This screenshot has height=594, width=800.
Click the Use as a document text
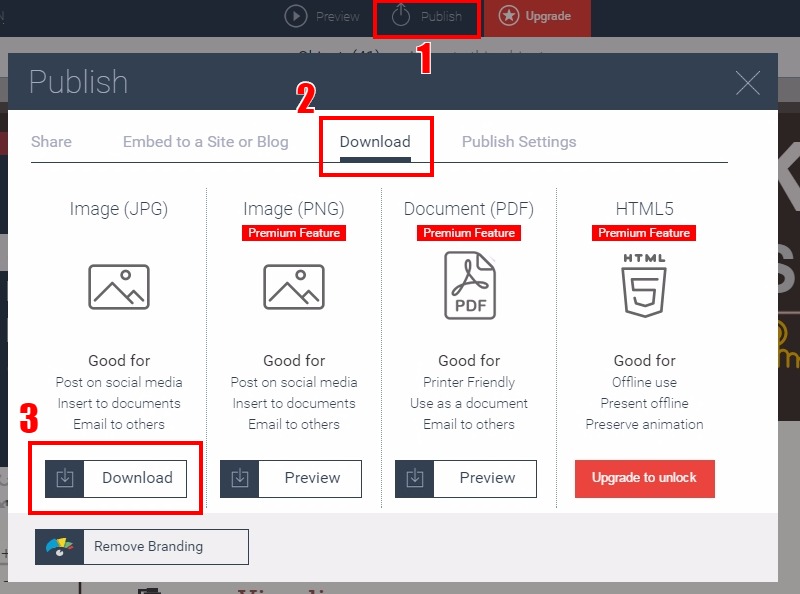pyautogui.click(x=469, y=403)
